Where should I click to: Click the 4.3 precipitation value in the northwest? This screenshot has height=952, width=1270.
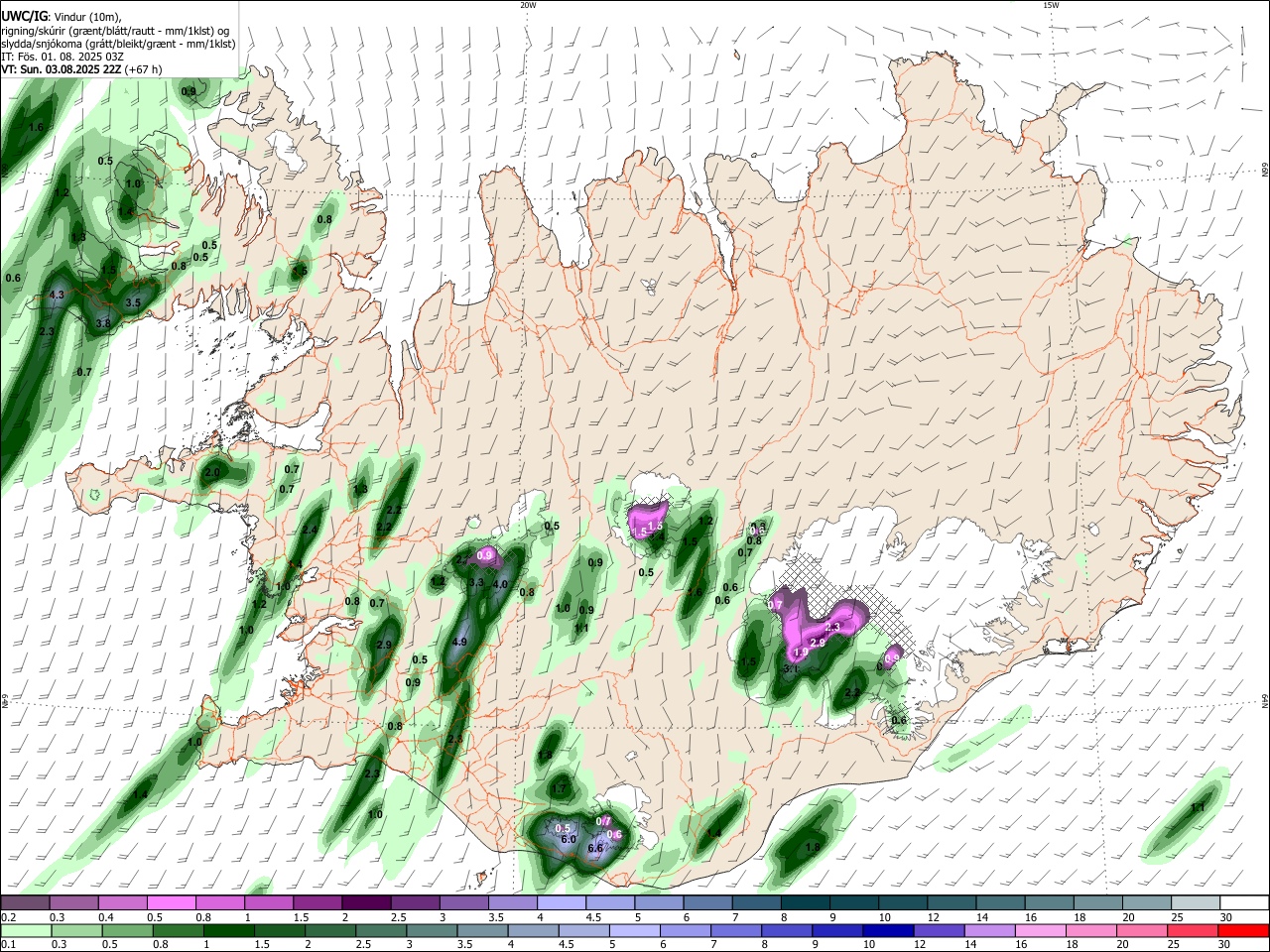click(x=57, y=295)
